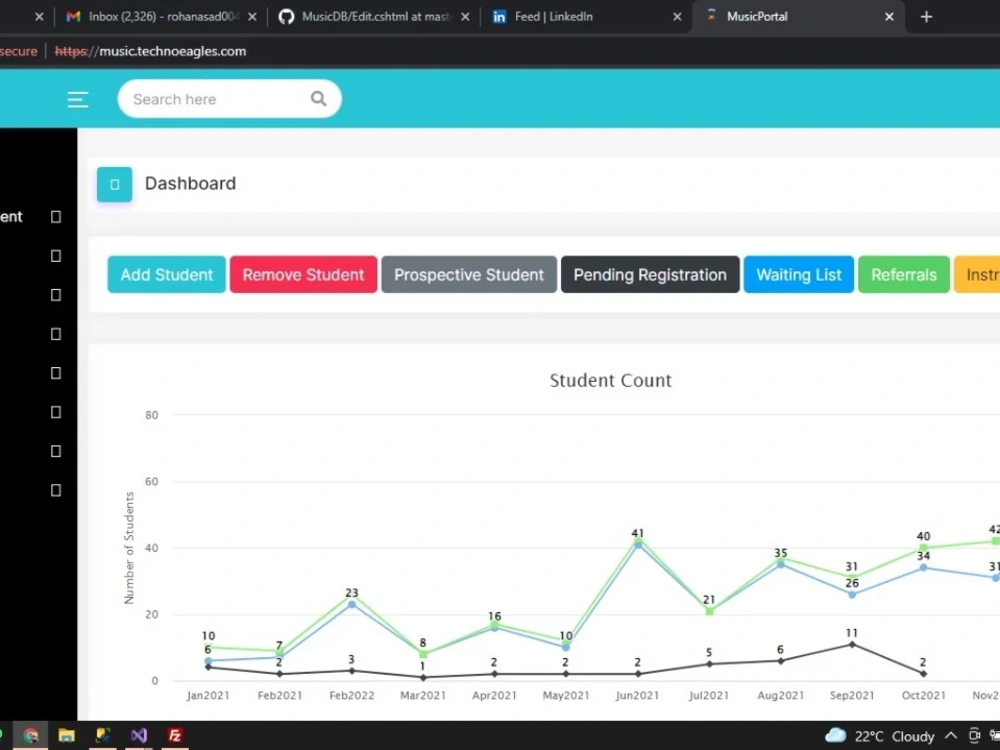Screen dimensions: 1000x750
Task: Click the Oct2021 green data point 40
Action: coord(923,547)
